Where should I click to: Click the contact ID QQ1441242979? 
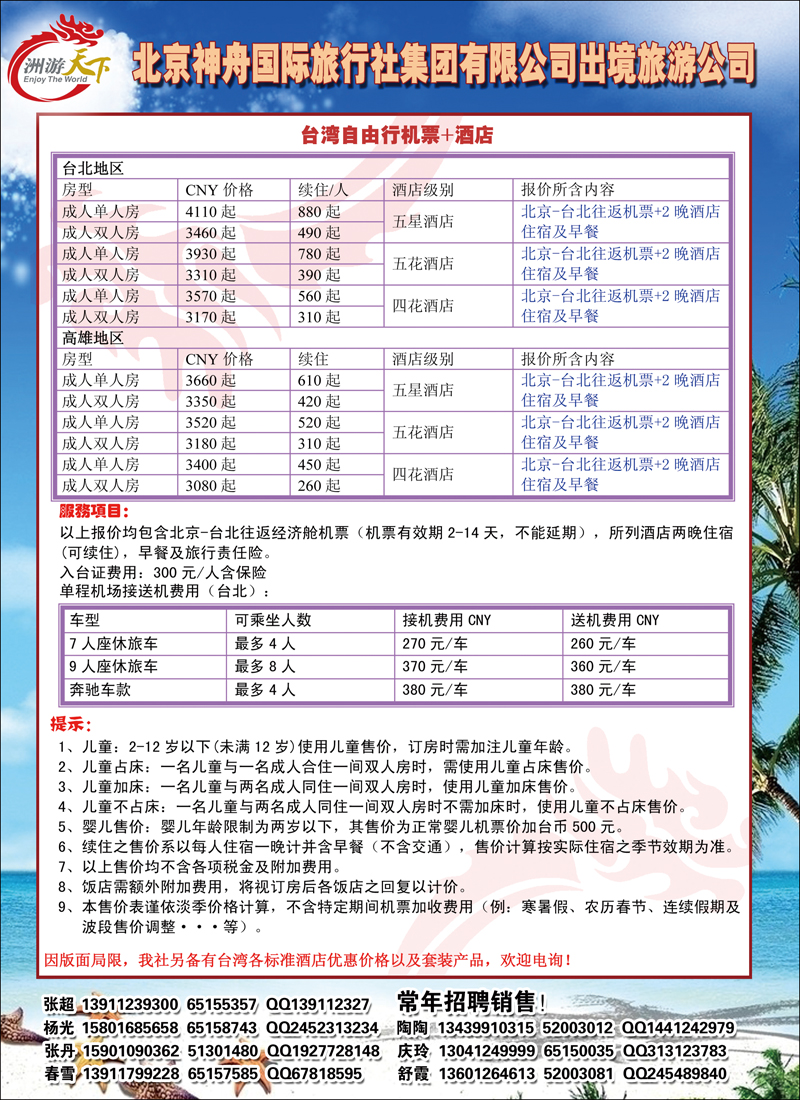tap(679, 1028)
